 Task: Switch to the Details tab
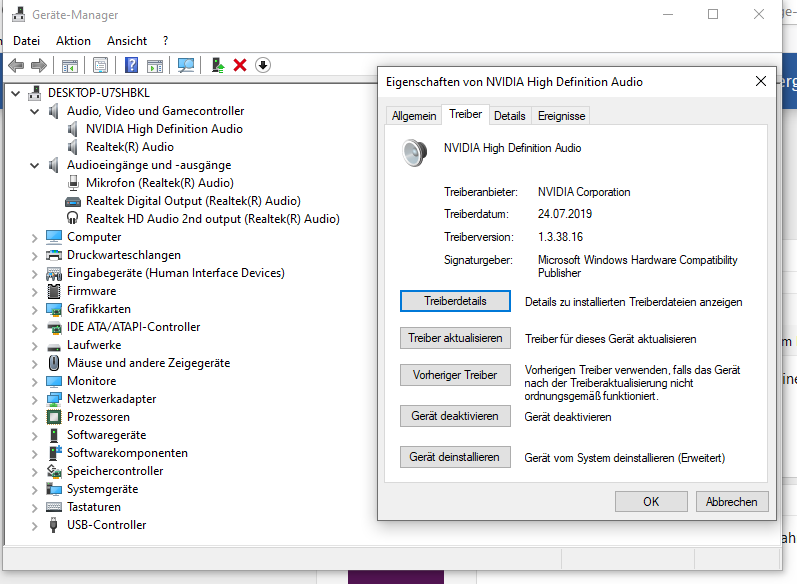[x=509, y=116]
